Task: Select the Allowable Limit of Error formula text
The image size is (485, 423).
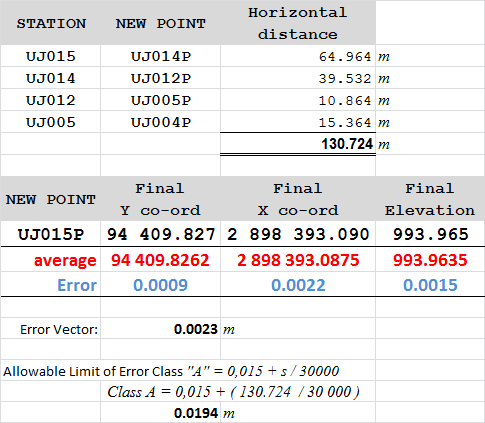Action: pos(171,371)
